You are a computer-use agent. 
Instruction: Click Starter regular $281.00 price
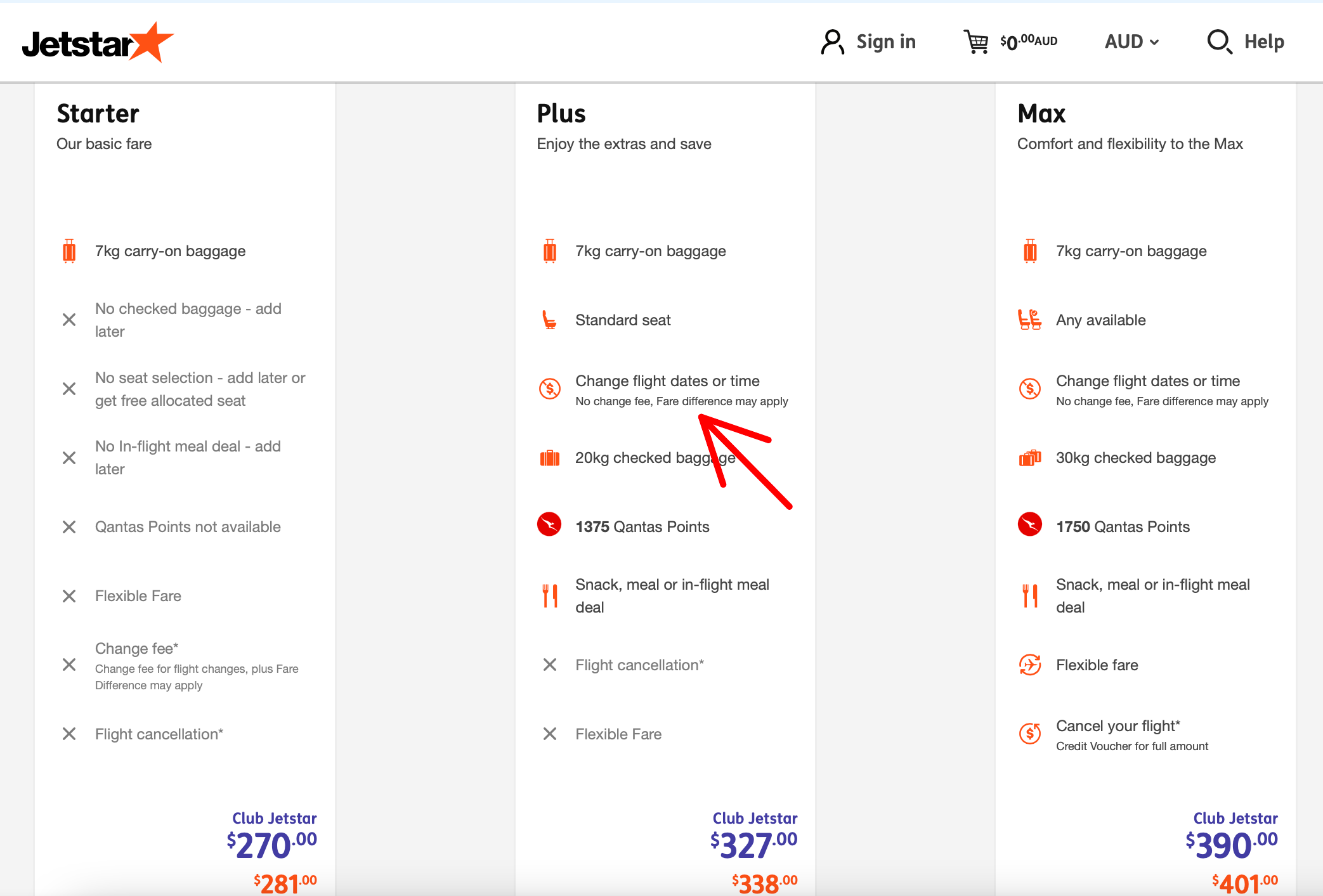click(x=285, y=883)
